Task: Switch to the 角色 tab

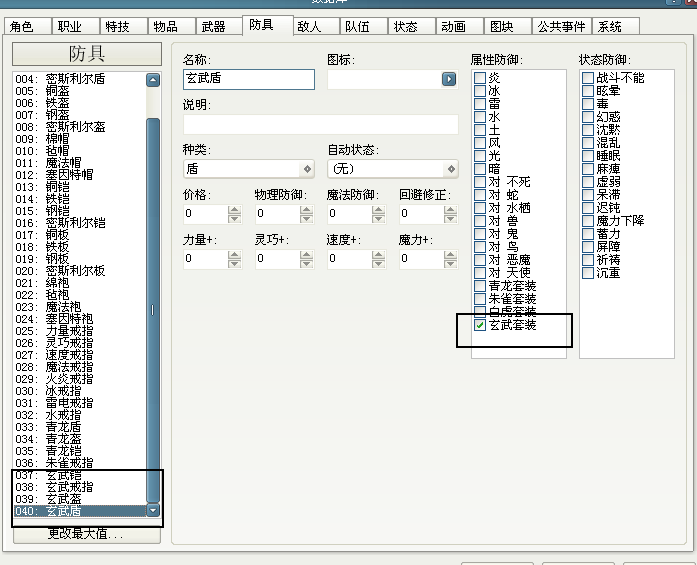Action: click(28, 26)
